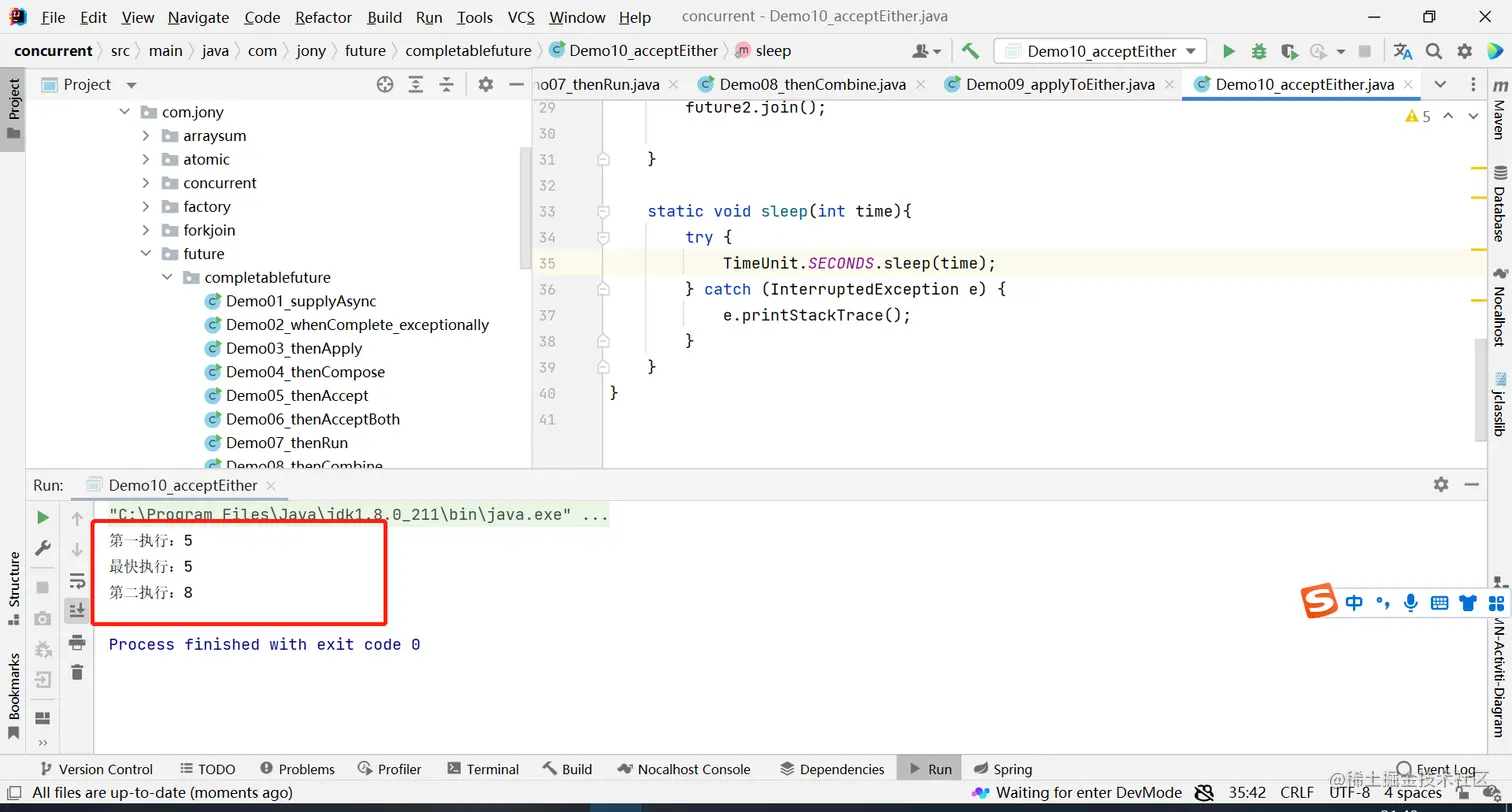Toggle the Maven tool window
The image size is (1512, 812).
(1499, 109)
